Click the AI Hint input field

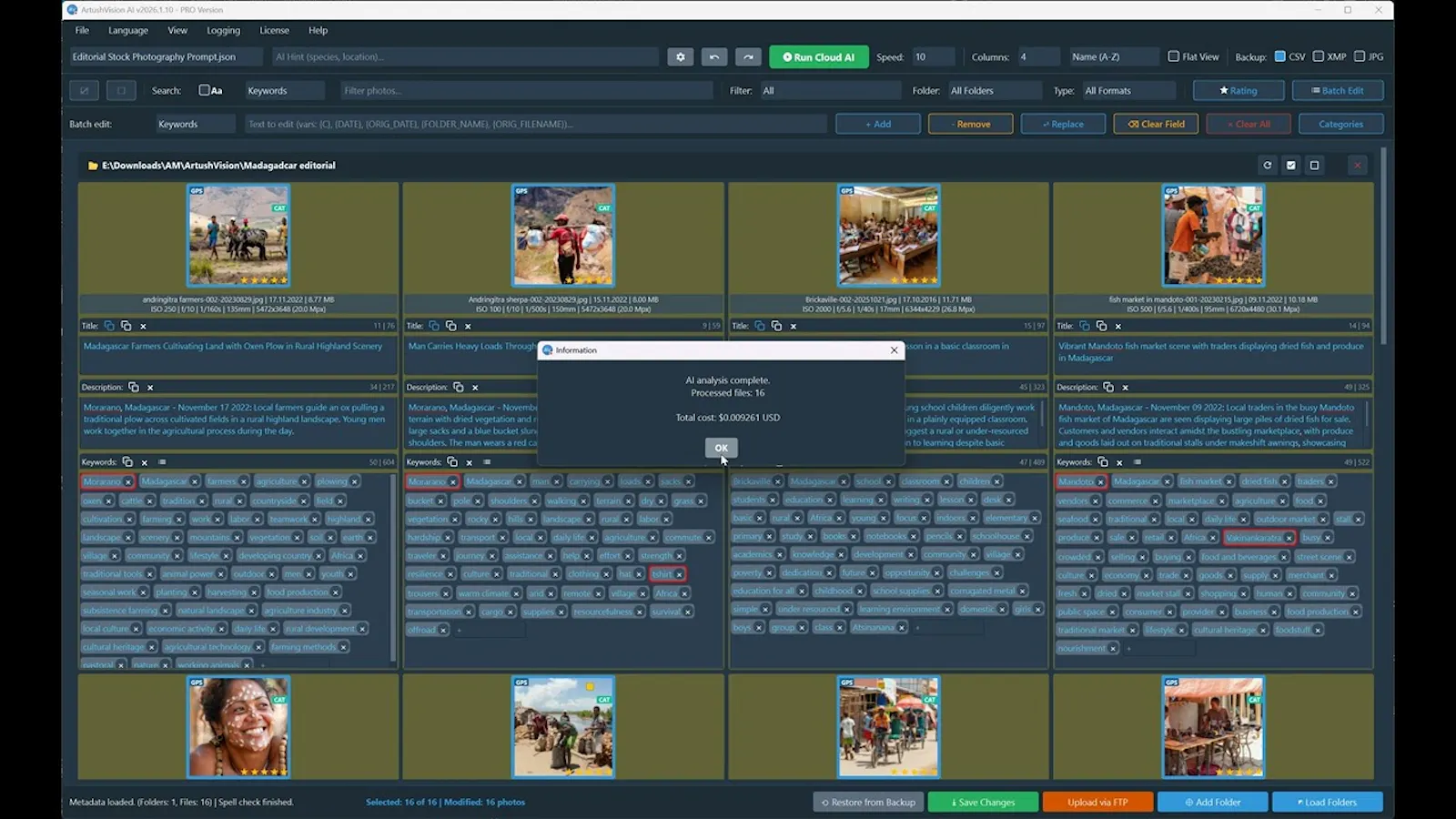coord(464,56)
